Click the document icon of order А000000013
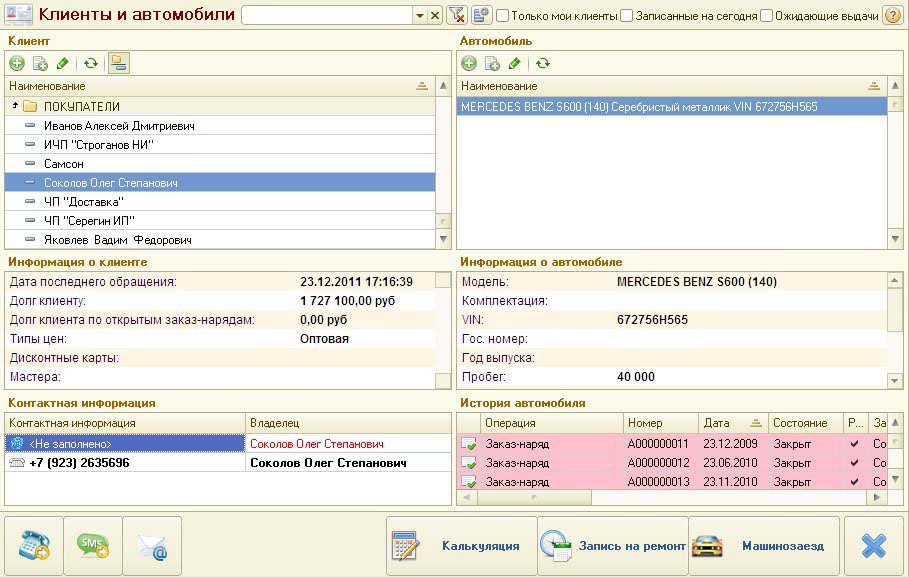The image size is (909, 578). click(x=468, y=481)
